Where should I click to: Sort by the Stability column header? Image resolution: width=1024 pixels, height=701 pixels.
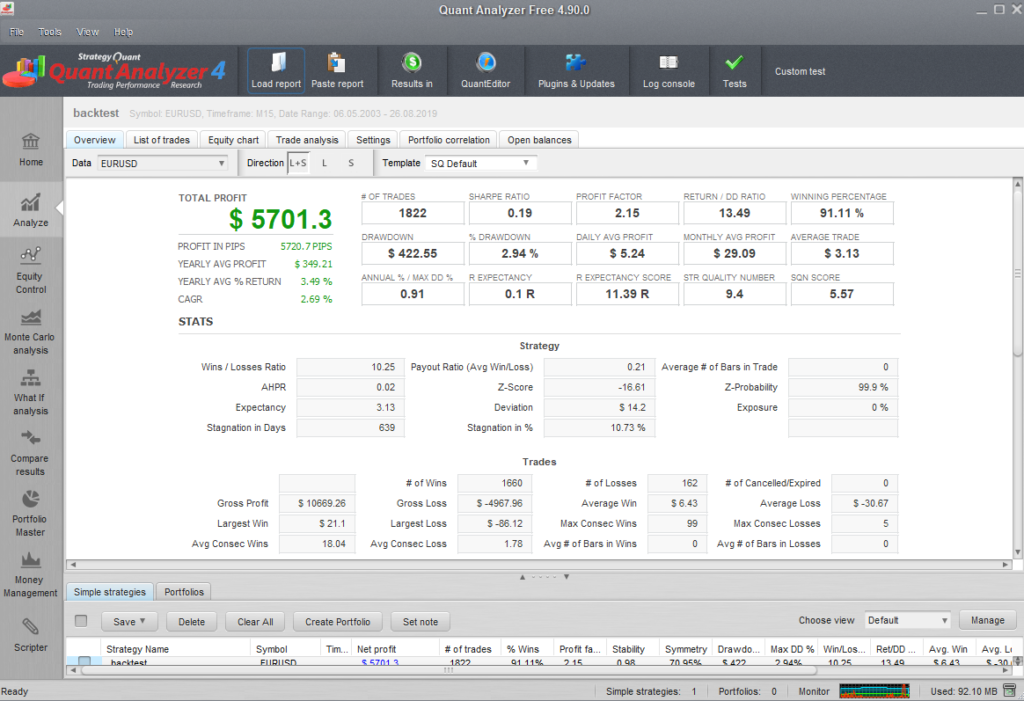pyautogui.click(x=632, y=649)
